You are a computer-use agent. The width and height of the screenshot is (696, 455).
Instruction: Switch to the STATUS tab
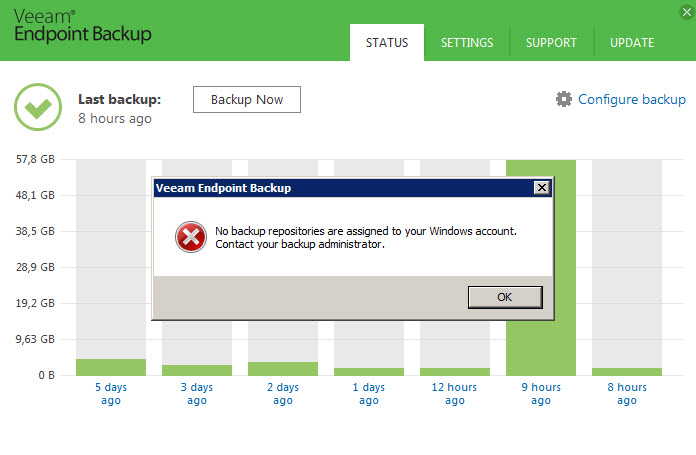point(387,43)
